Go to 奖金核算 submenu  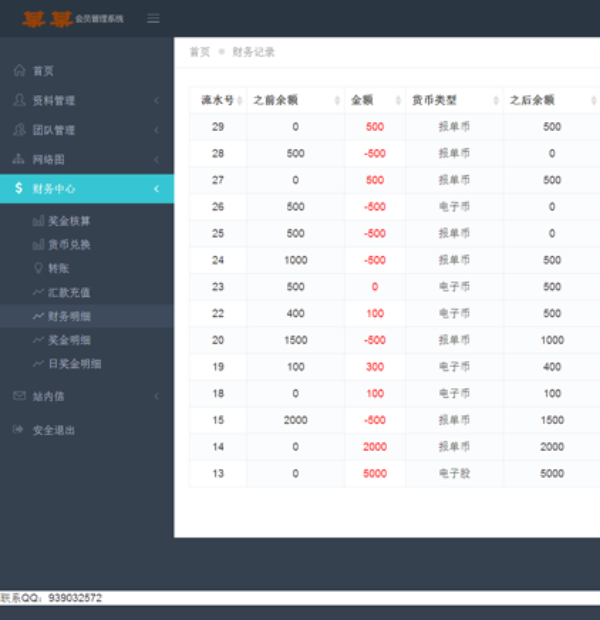coord(87,221)
